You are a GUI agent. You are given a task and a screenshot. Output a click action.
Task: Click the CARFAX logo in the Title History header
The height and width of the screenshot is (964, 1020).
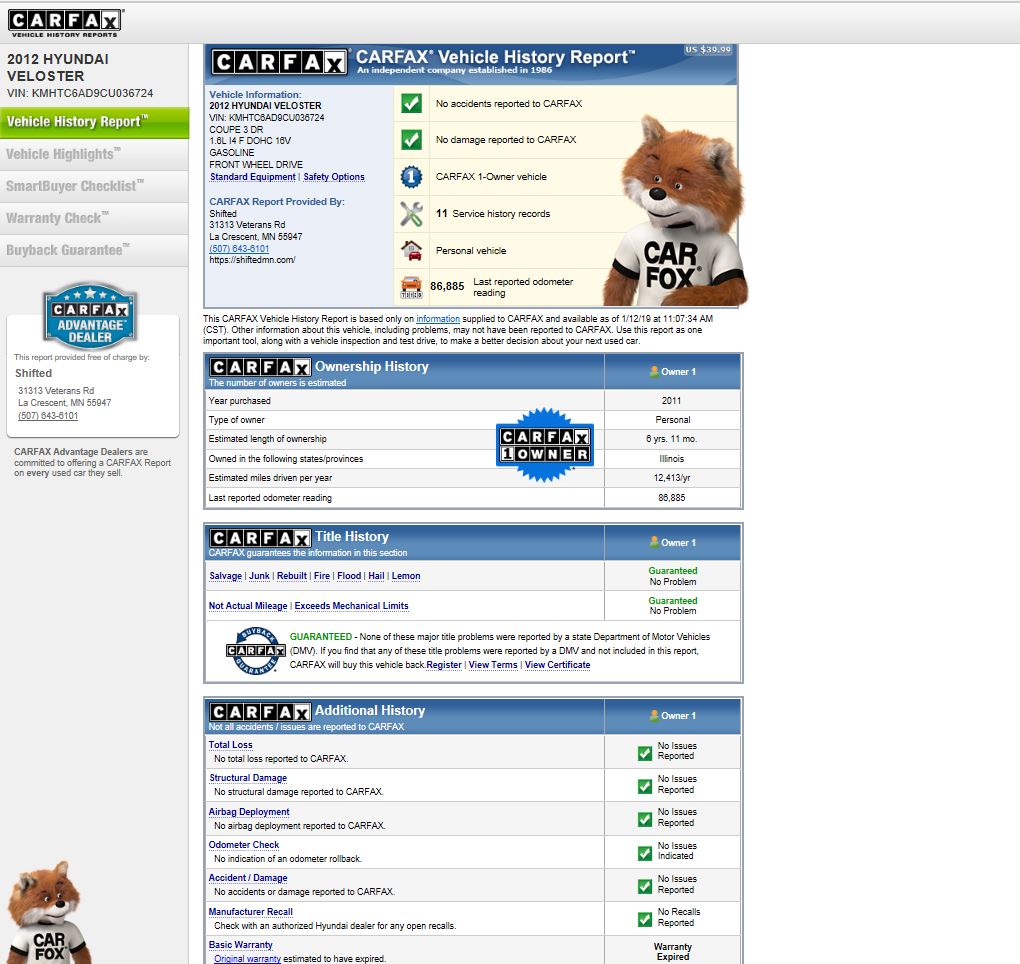(x=260, y=538)
